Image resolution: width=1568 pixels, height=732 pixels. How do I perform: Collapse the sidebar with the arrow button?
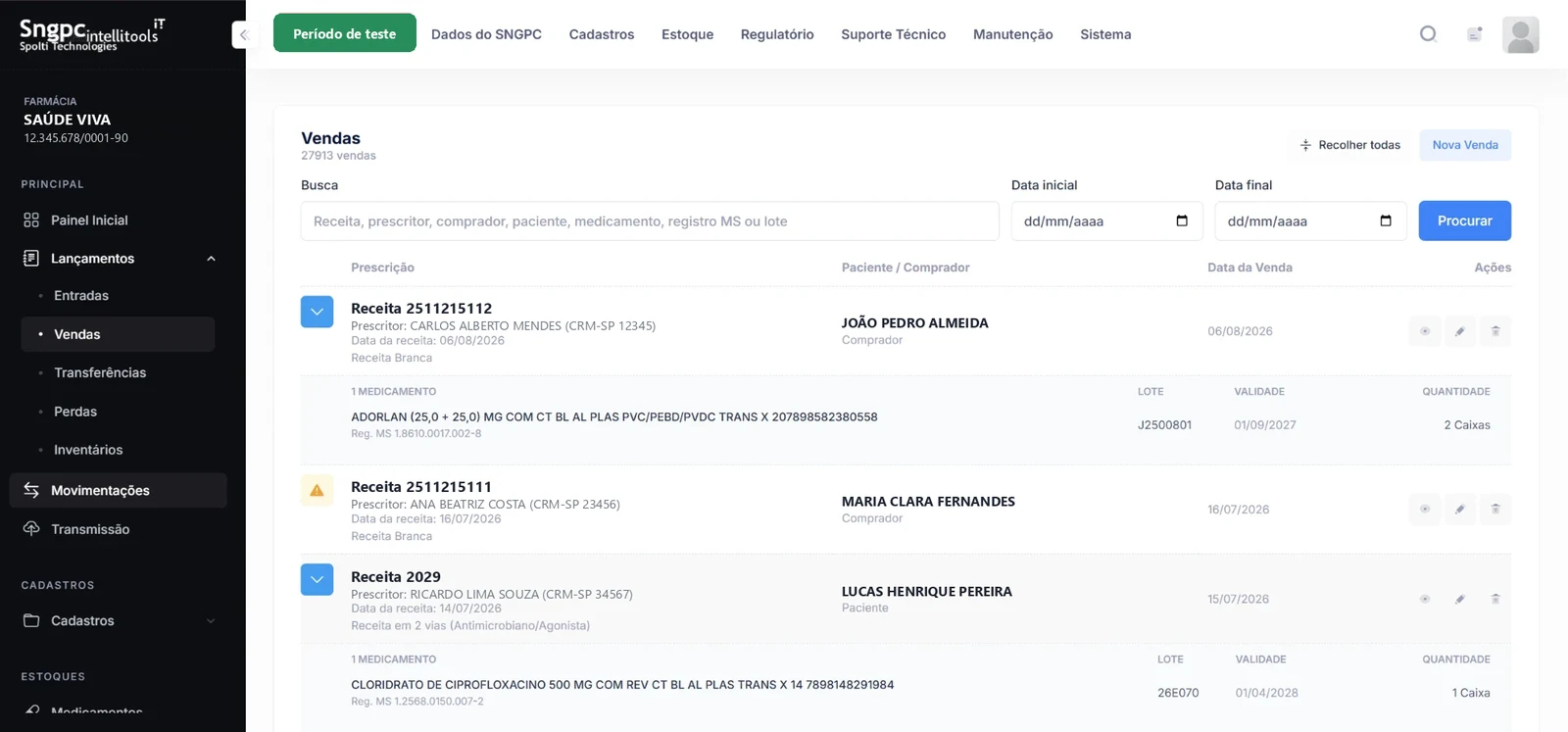(243, 35)
